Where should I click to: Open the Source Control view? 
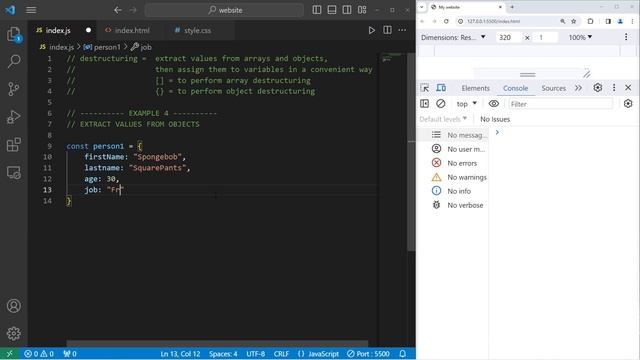[13, 89]
